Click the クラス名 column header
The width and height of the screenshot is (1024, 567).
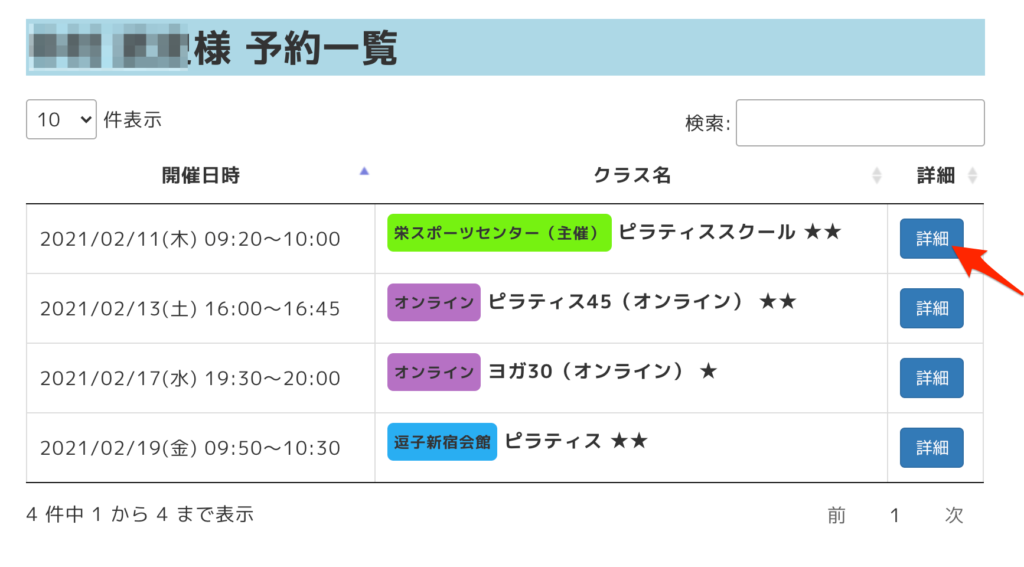(632, 176)
